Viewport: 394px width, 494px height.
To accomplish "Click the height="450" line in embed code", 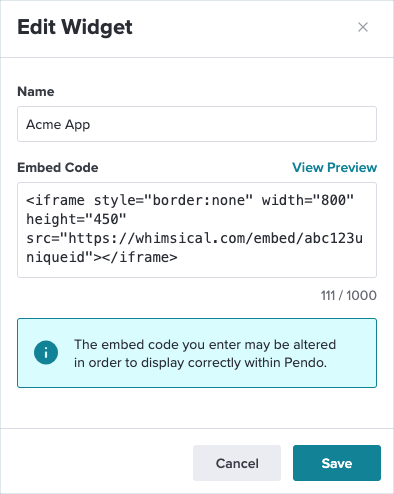I will point(76,219).
